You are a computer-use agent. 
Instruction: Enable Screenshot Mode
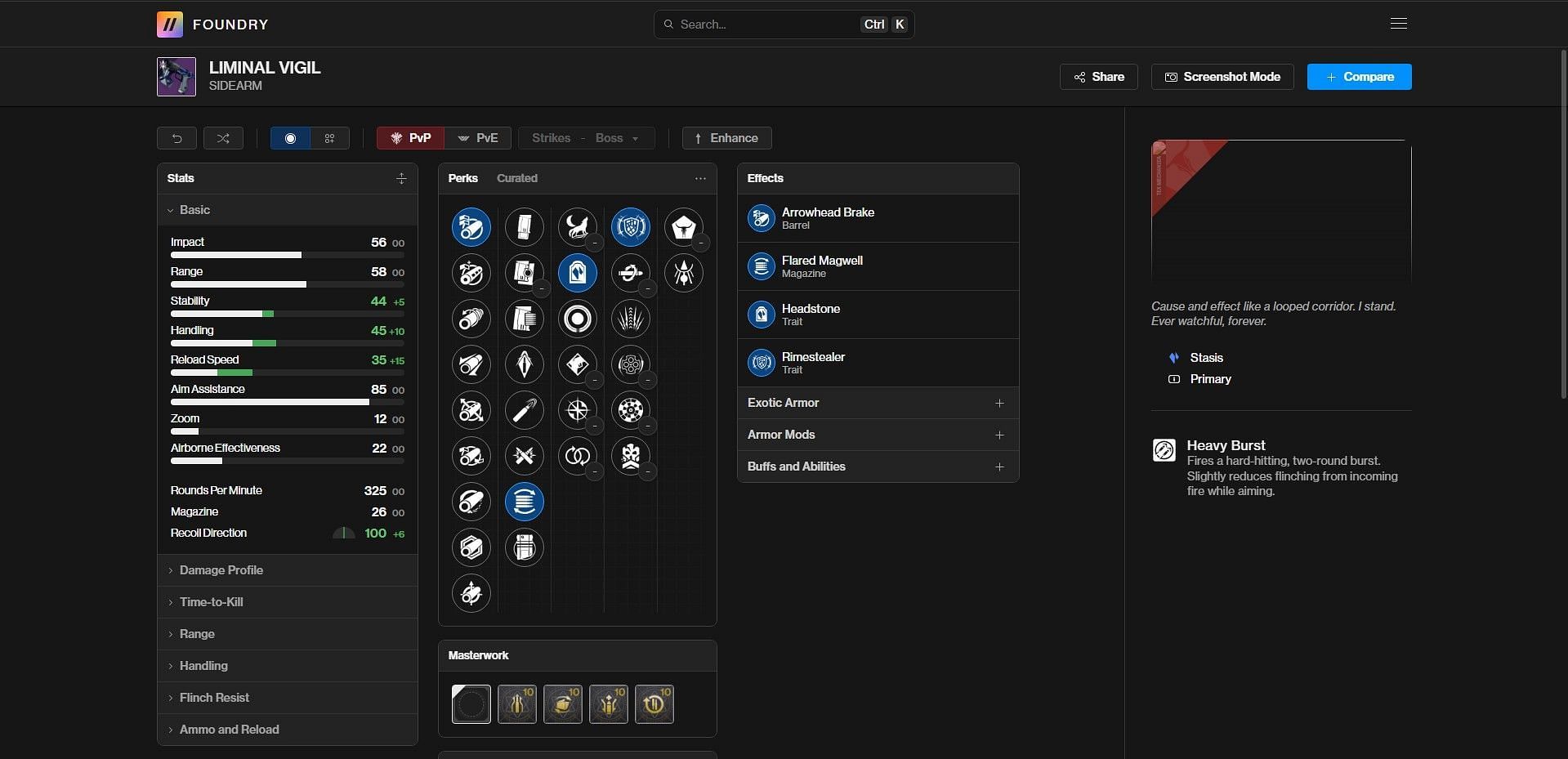(1222, 77)
